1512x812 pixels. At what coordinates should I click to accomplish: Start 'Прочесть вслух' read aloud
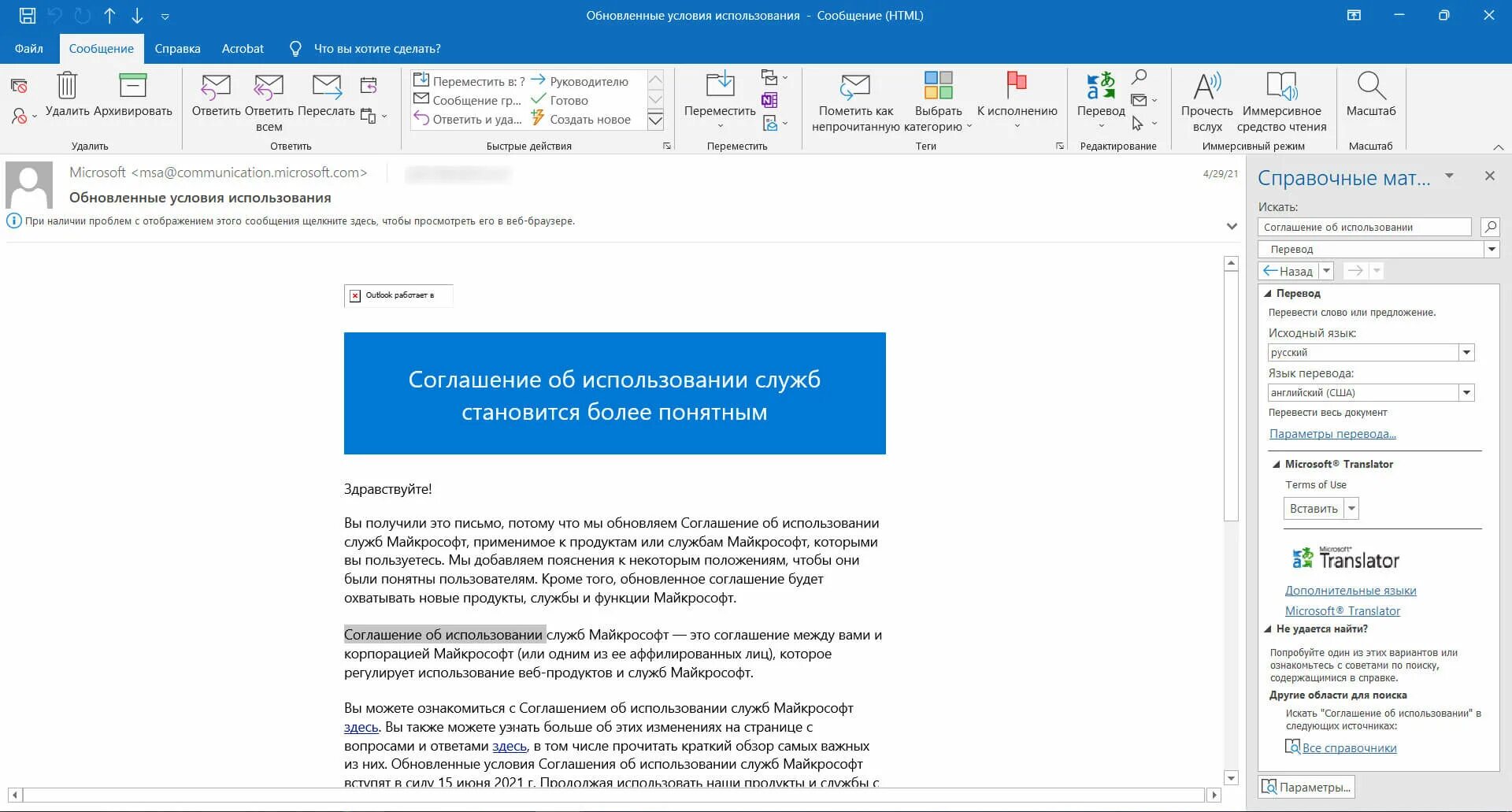[x=1206, y=103]
